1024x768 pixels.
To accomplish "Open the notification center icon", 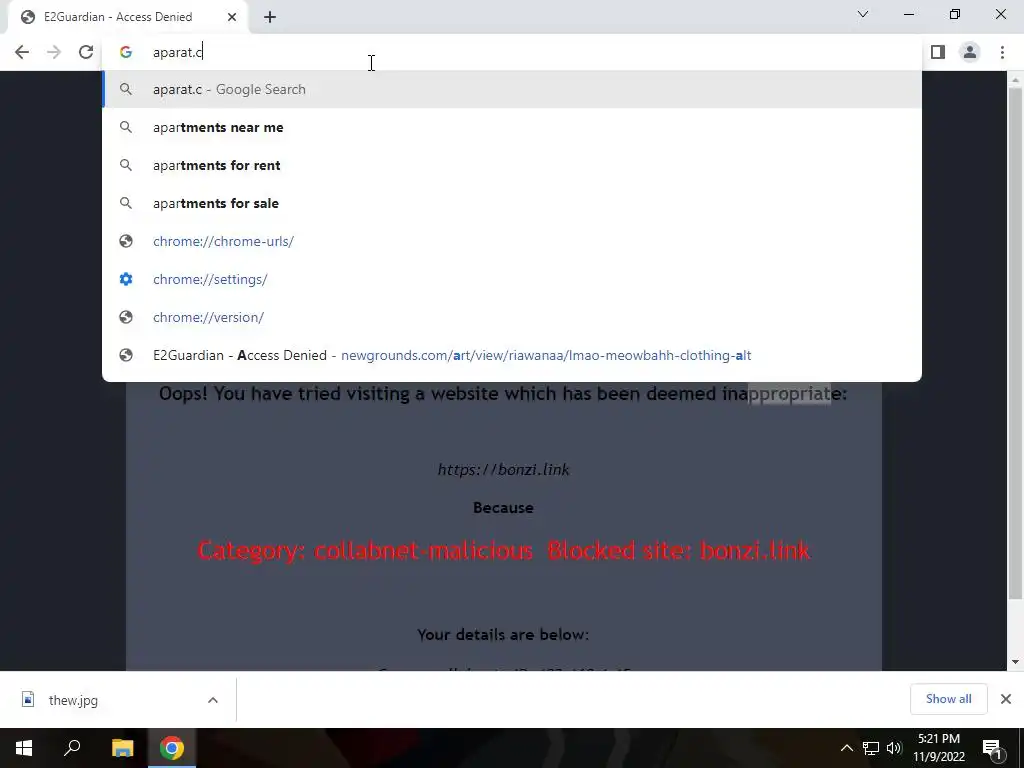I will pos(992,748).
